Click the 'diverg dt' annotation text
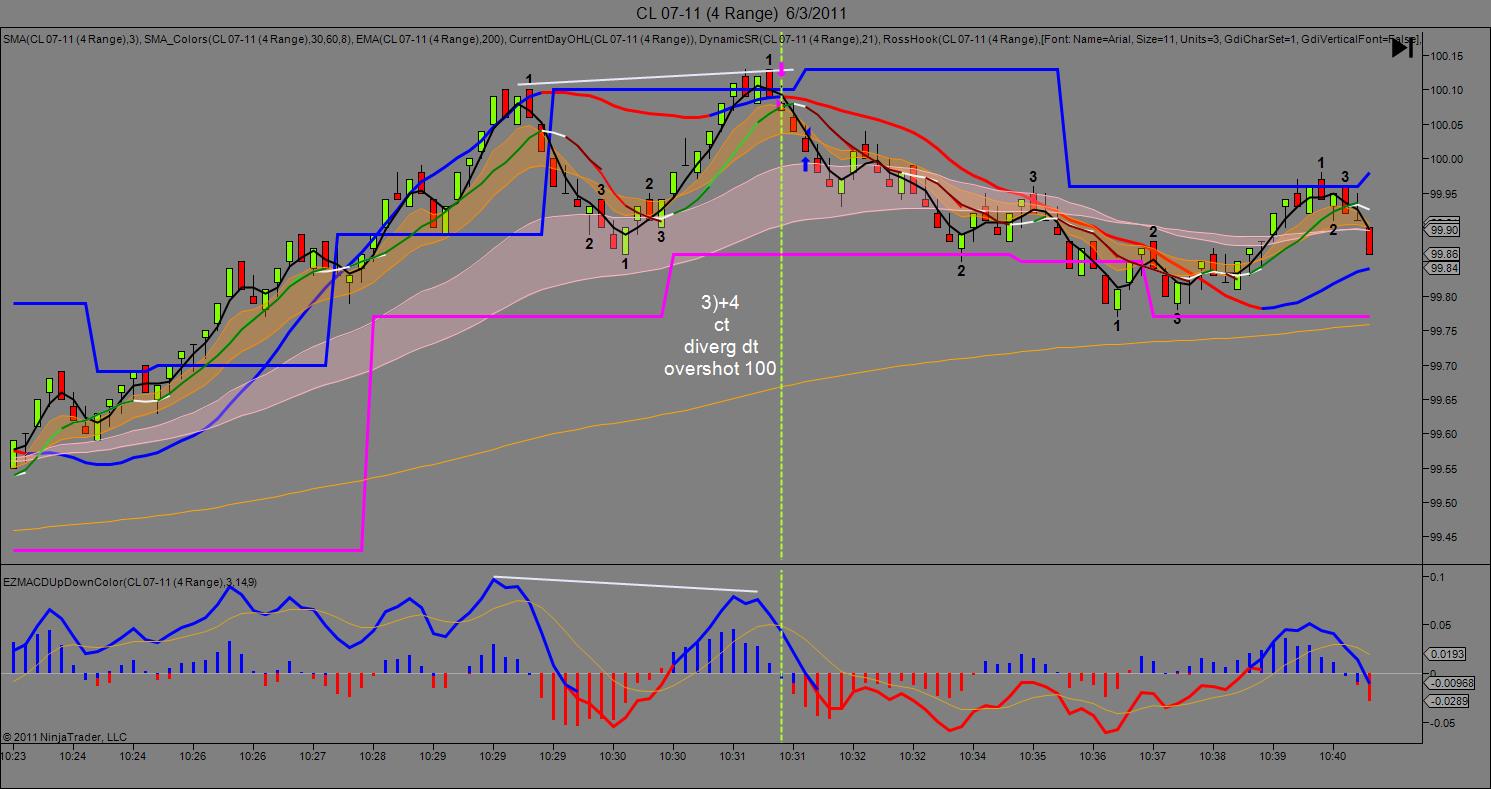1491x789 pixels. point(721,348)
